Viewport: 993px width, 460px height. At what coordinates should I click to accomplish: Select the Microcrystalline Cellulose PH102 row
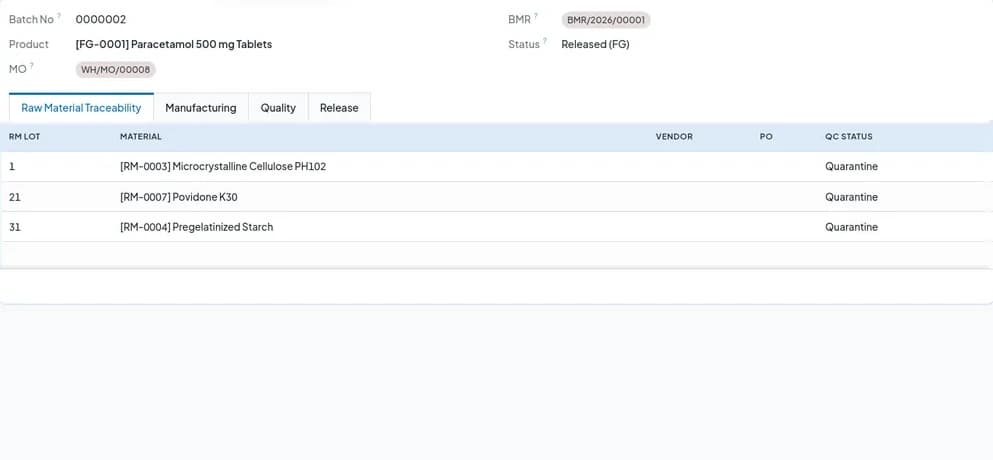click(x=494, y=167)
